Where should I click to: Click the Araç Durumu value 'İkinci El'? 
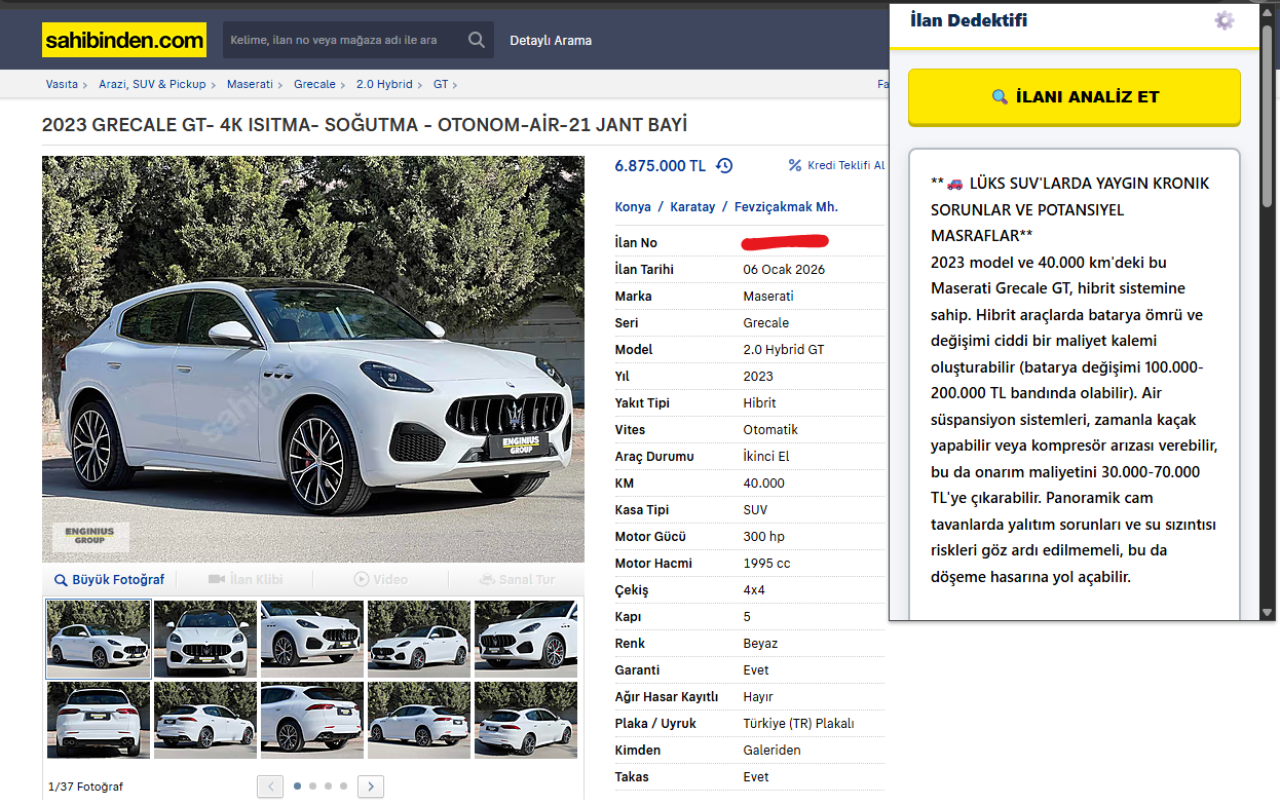pos(768,456)
